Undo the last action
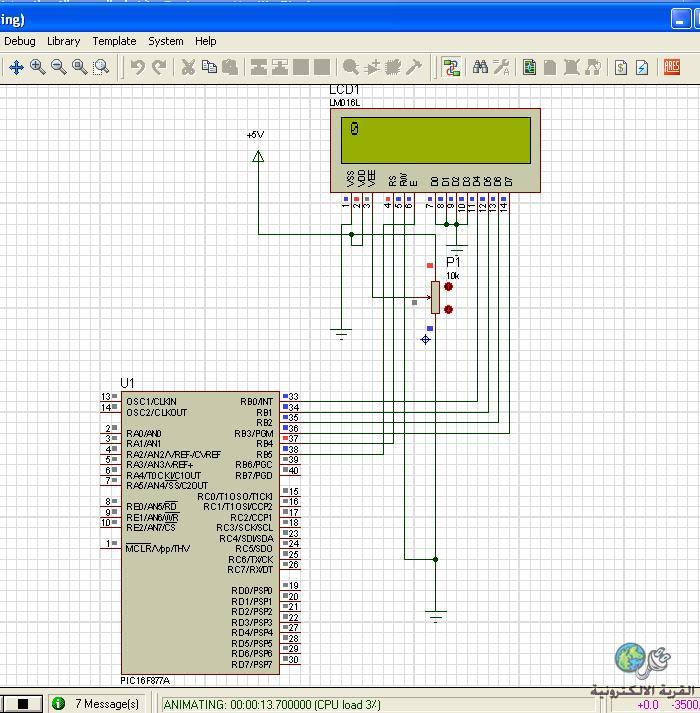This screenshot has width=700, height=713. pyautogui.click(x=137, y=67)
